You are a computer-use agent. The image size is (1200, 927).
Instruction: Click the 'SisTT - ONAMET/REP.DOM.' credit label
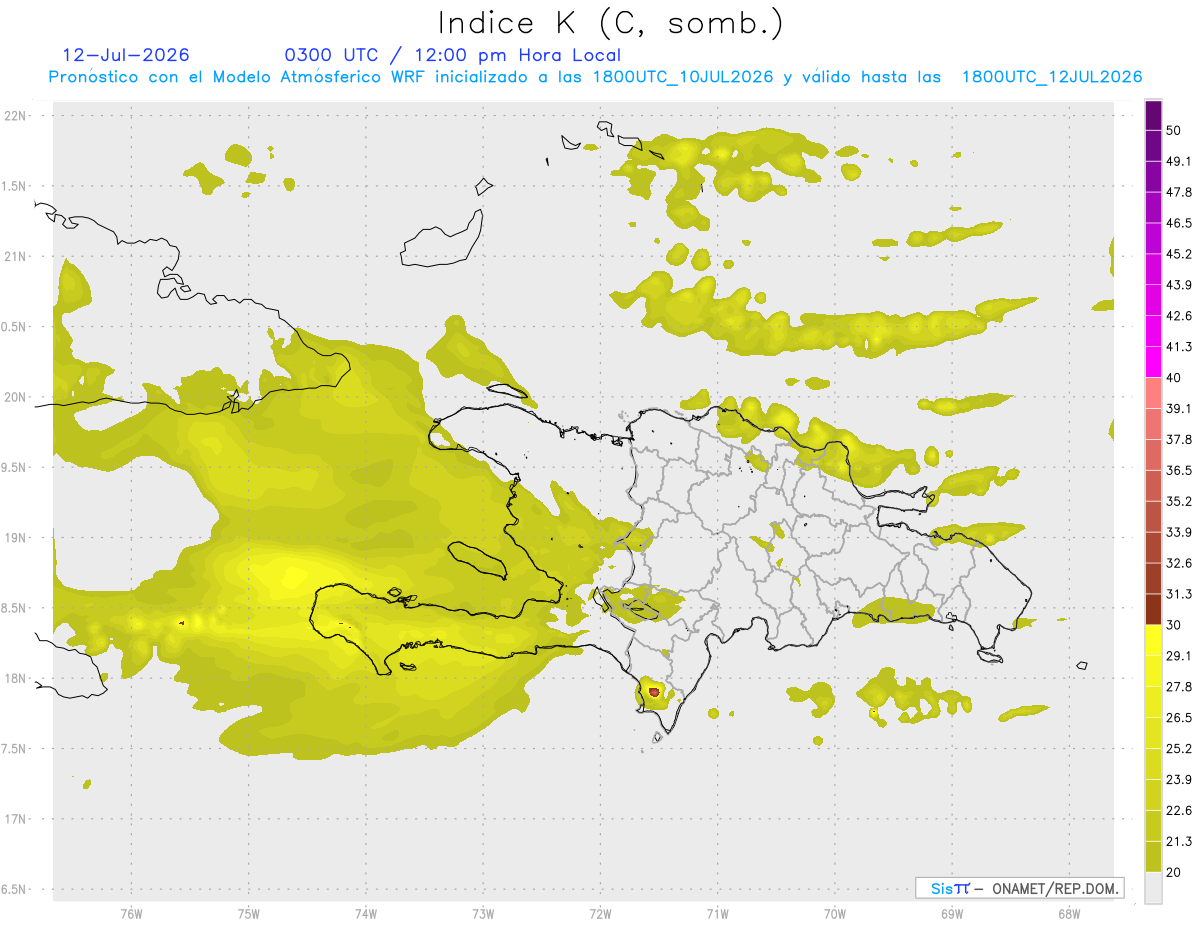(x=1019, y=888)
